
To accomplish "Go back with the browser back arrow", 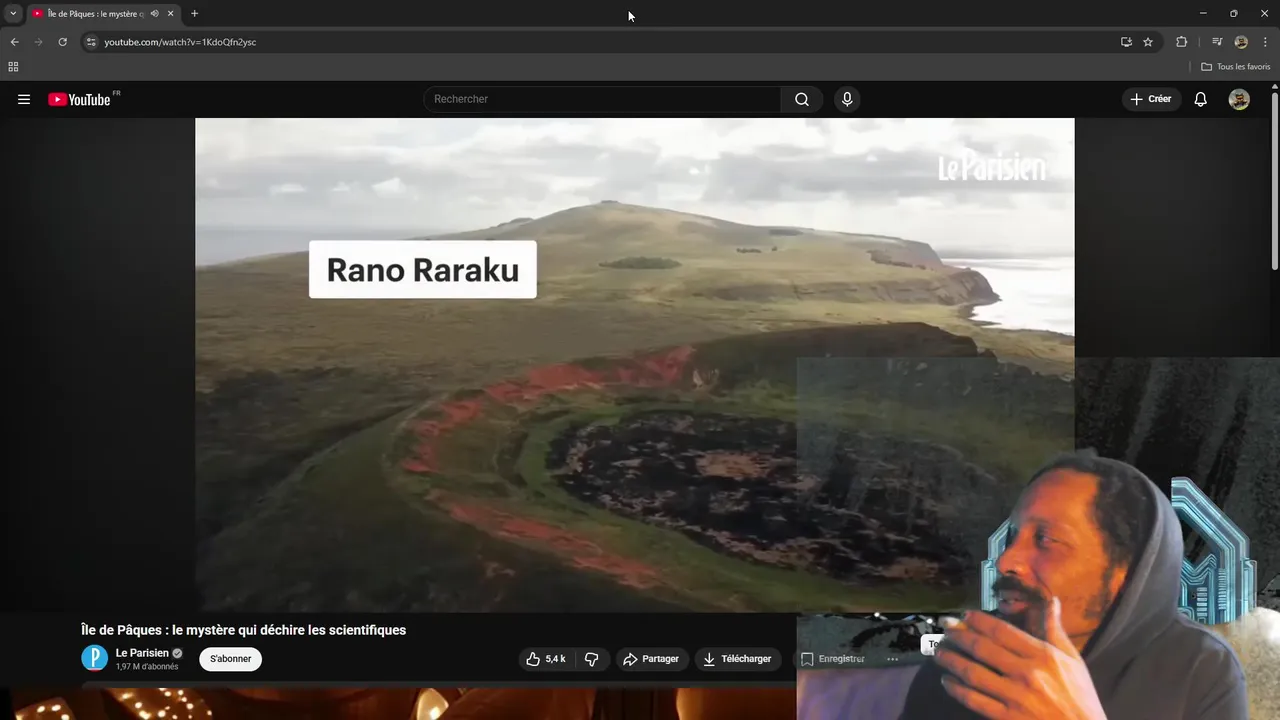I will click(14, 42).
